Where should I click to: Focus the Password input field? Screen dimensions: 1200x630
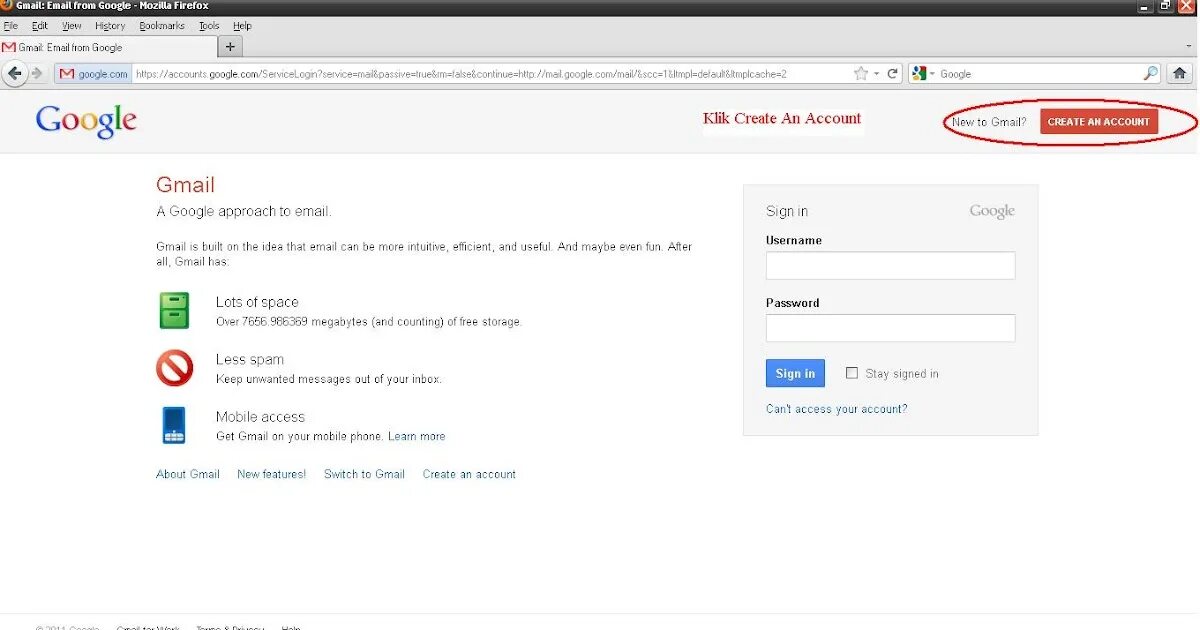[x=890, y=328]
